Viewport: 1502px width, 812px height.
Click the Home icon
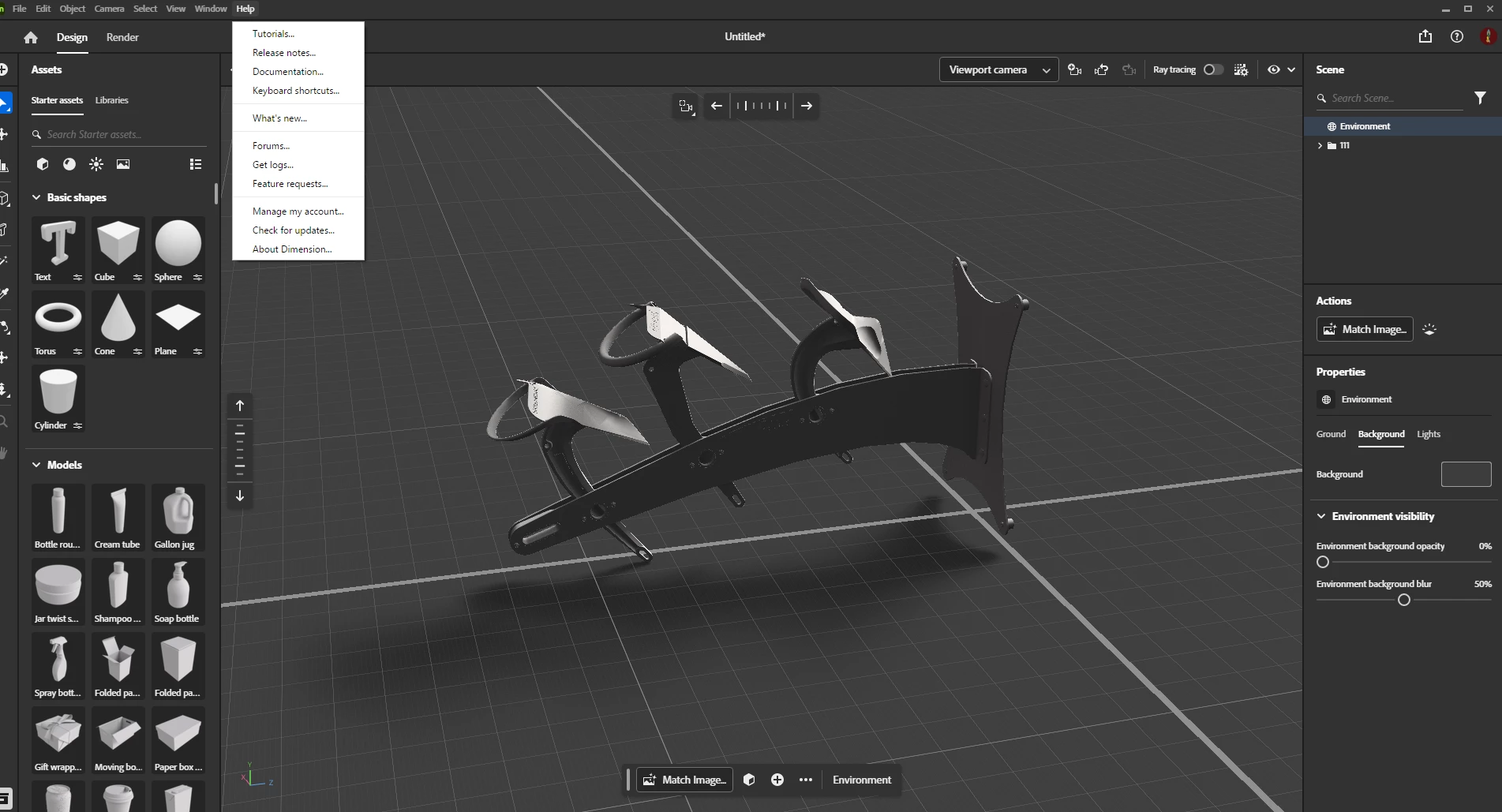[31, 37]
